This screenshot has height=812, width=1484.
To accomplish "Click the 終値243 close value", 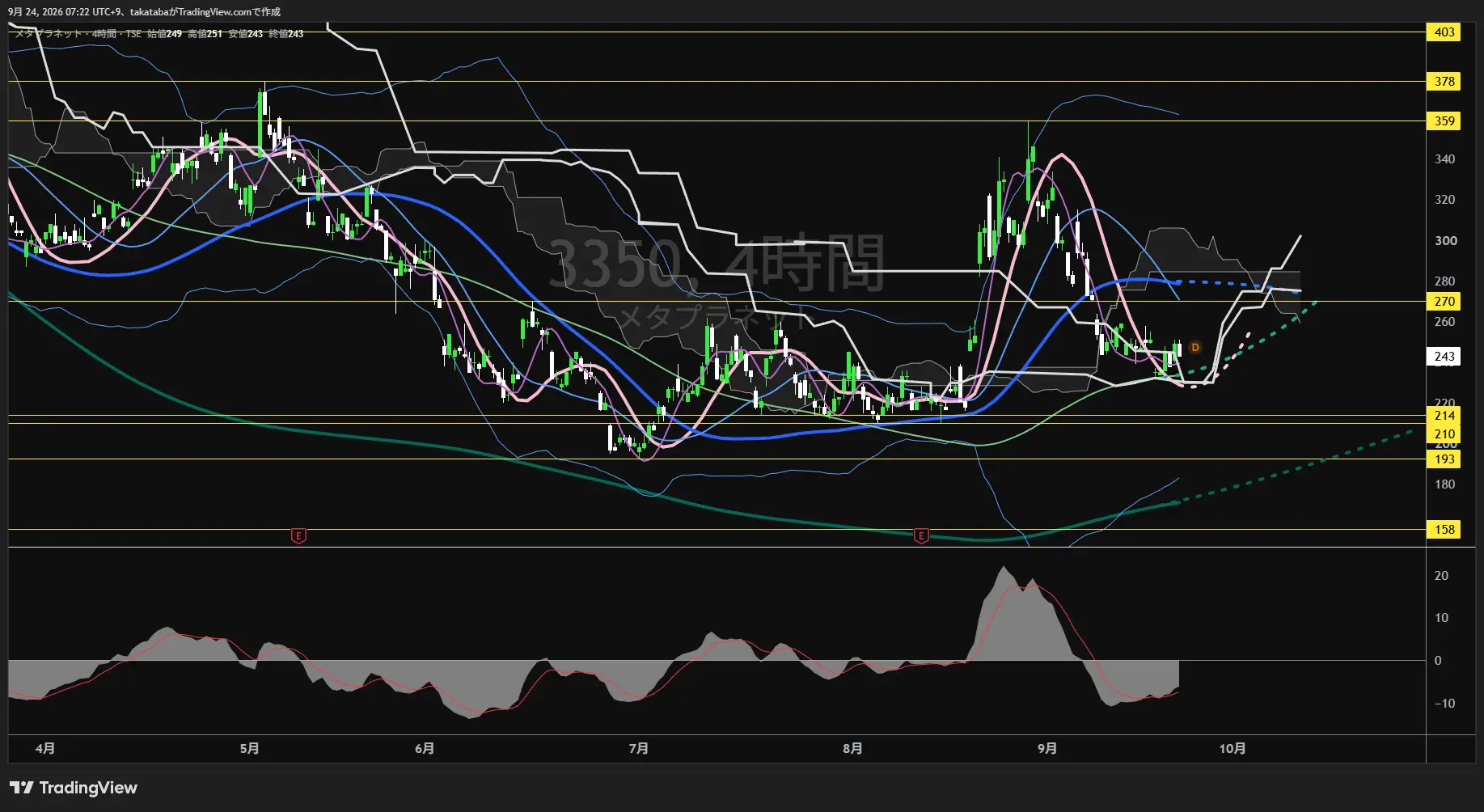I will pos(285,34).
